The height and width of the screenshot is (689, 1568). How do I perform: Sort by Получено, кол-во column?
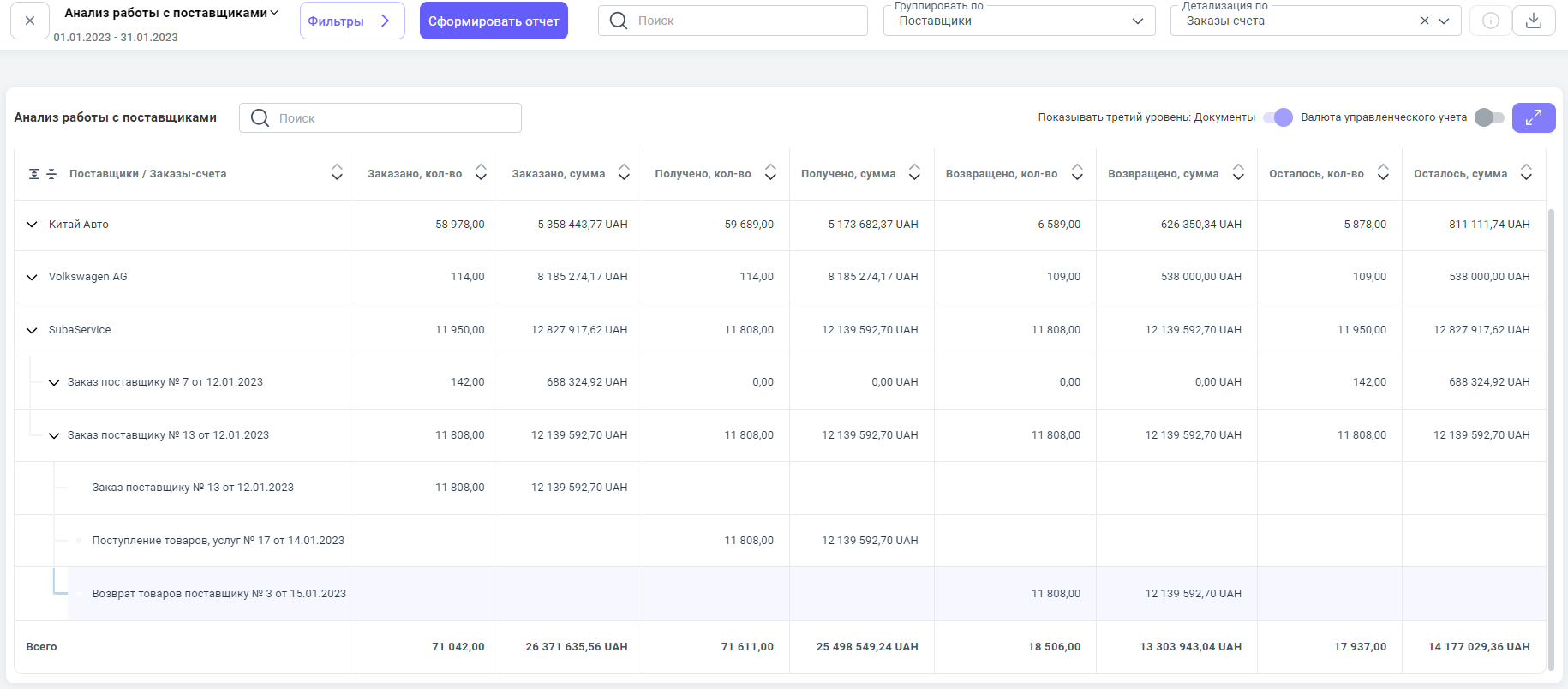pos(770,173)
